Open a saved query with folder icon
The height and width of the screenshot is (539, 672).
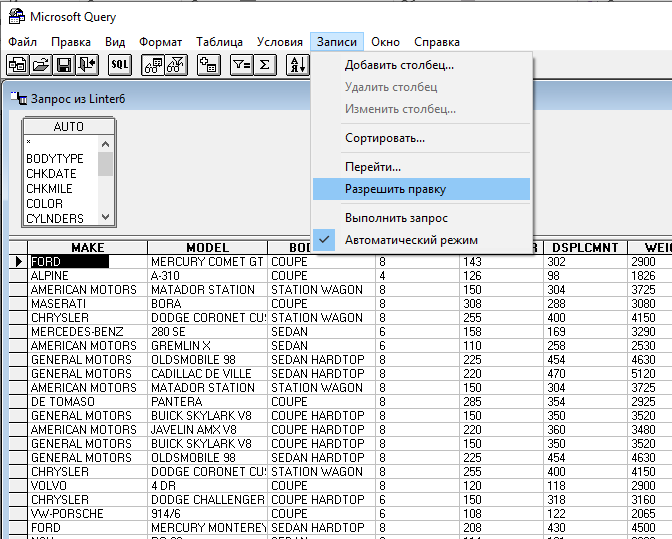point(40,65)
